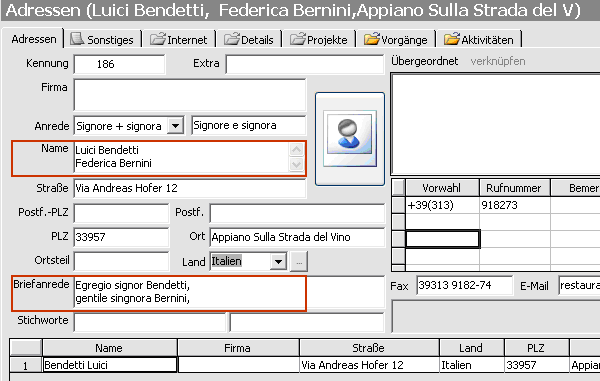Expand the Anrede dropdown
Screen dimensions: 600x381
click(x=175, y=125)
